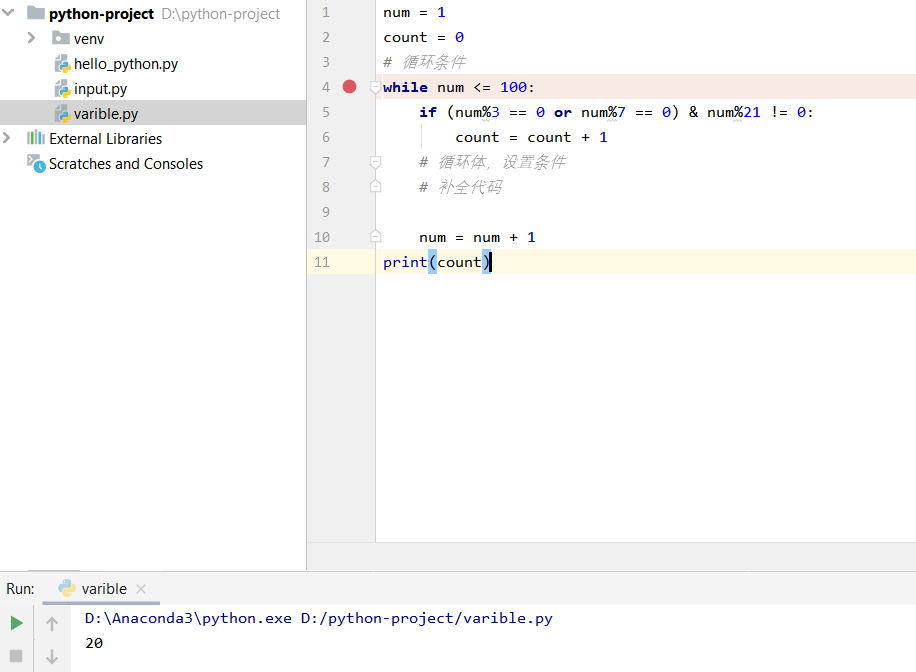This screenshot has width=916, height=672.
Task: Click the '# 循环条件' comment on line 3
Action: tap(425, 62)
